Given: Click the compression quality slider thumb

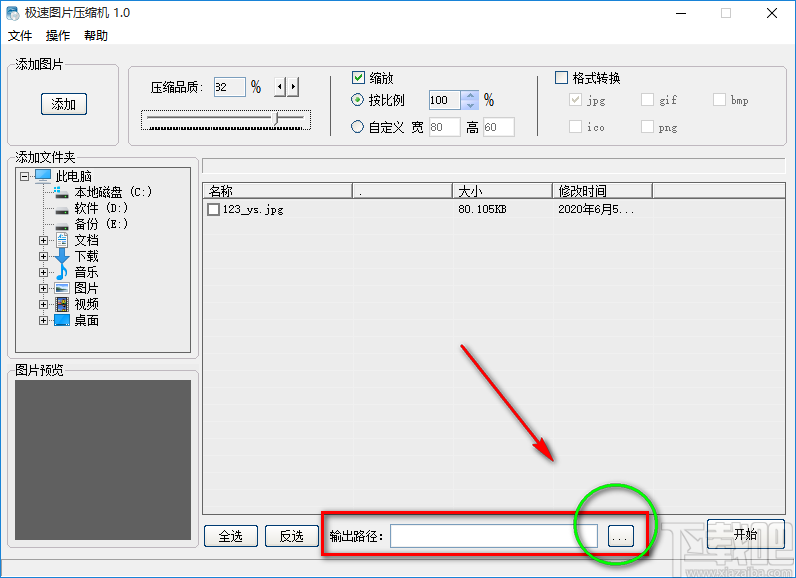Looking at the screenshot, I should click(277, 118).
